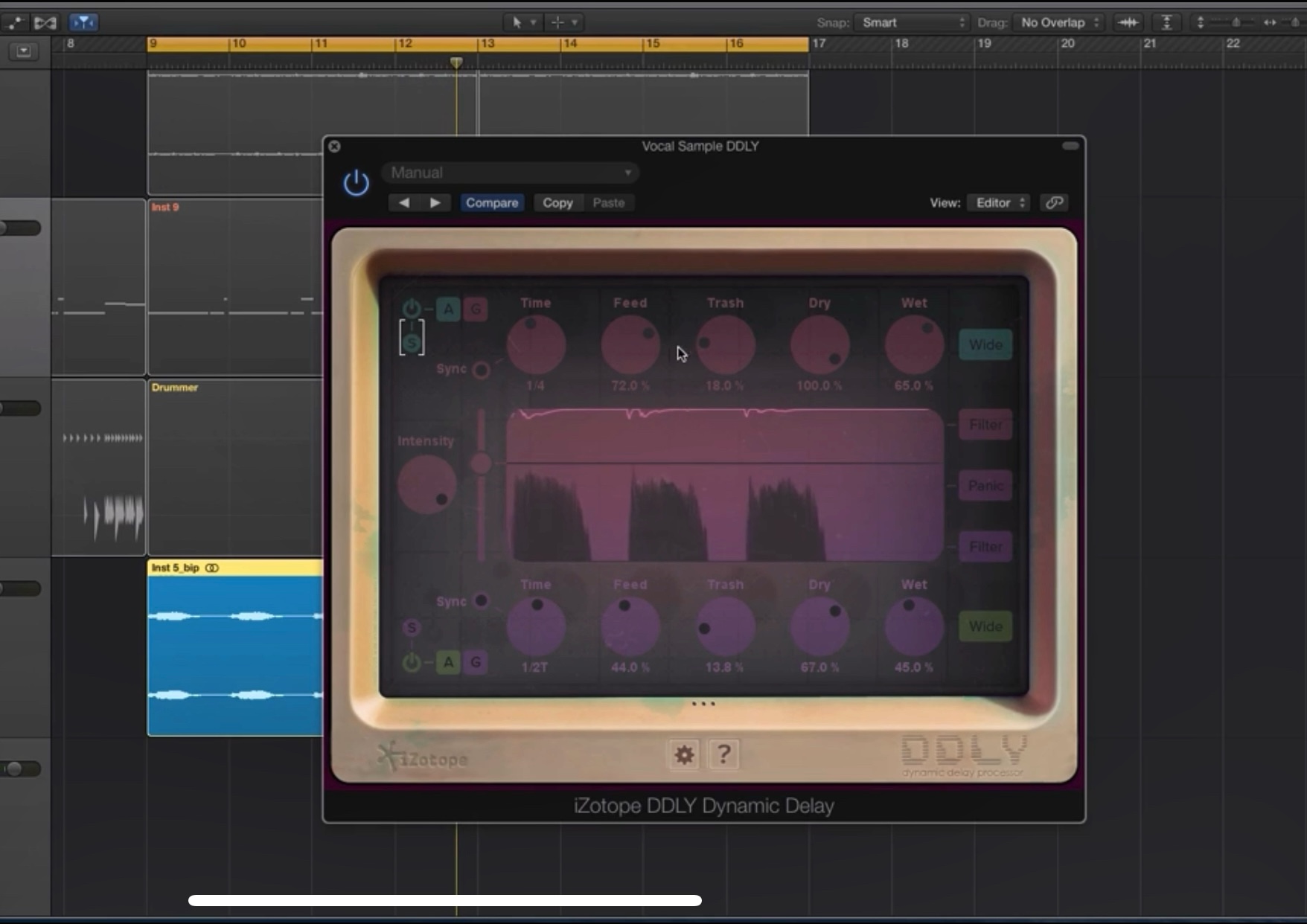This screenshot has width=1307, height=924.
Task: Select the Inst 5_bip audio region
Action: [x=235, y=648]
